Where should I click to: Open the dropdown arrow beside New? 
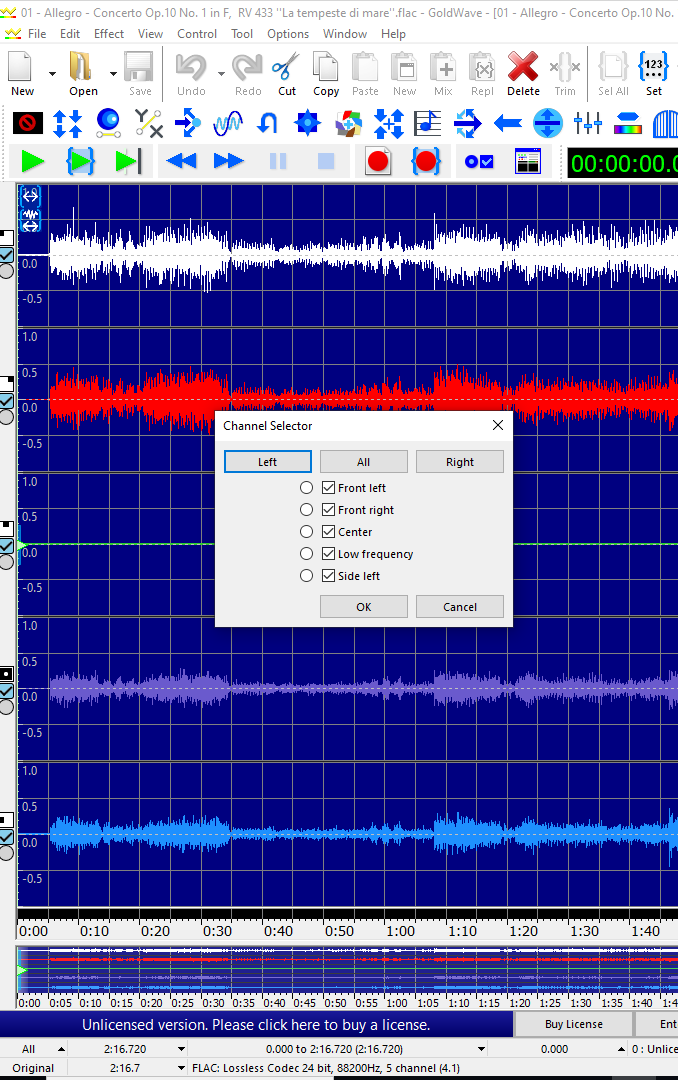(x=52, y=73)
